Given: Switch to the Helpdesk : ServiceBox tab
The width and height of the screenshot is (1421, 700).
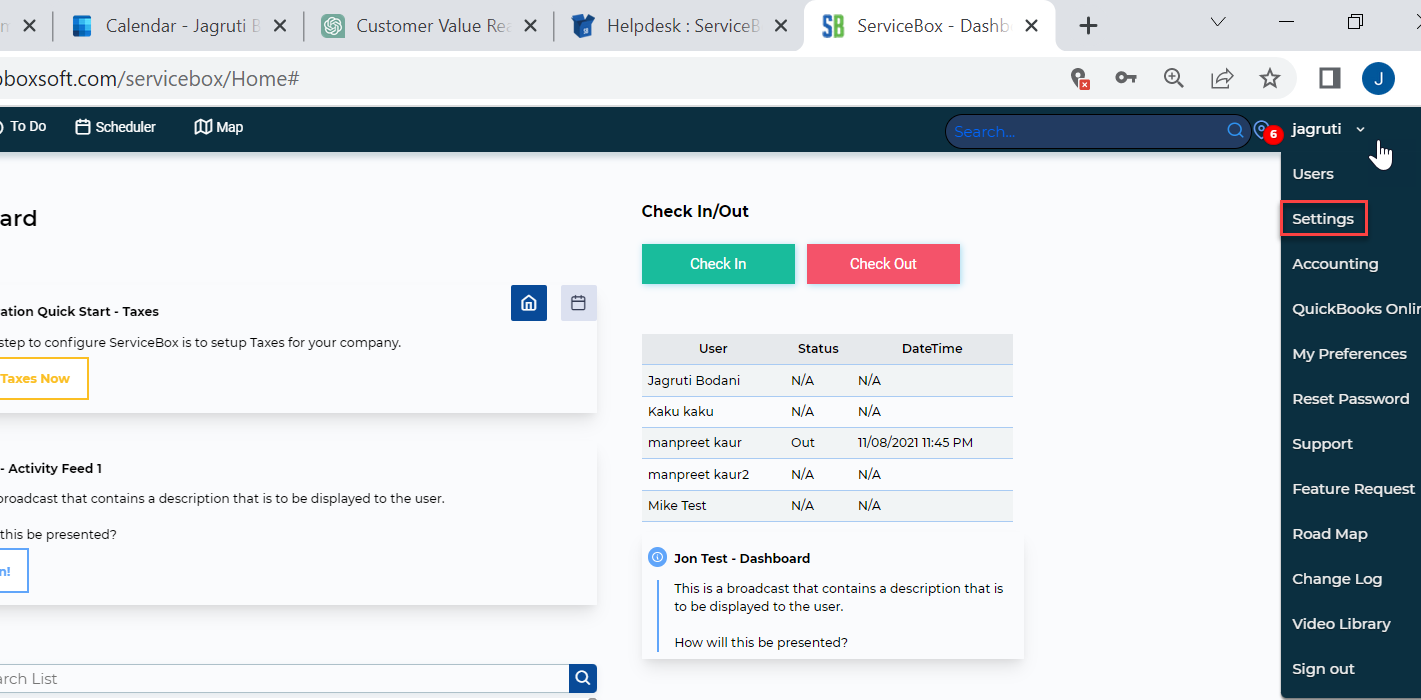Looking at the screenshot, I should pos(680,26).
